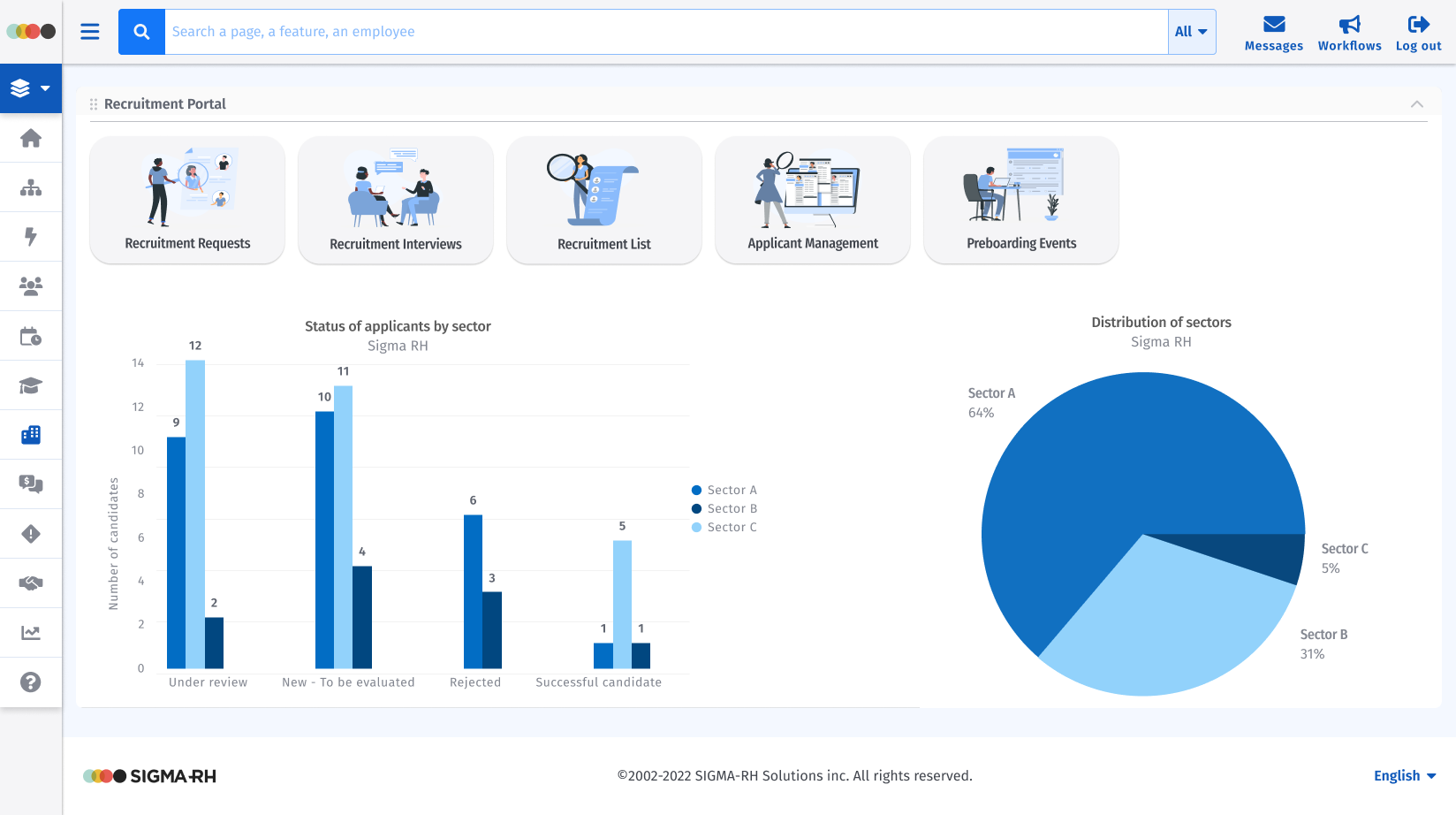The width and height of the screenshot is (1456, 815).
Task: Open the calendar clock sidebar icon
Action: click(31, 336)
